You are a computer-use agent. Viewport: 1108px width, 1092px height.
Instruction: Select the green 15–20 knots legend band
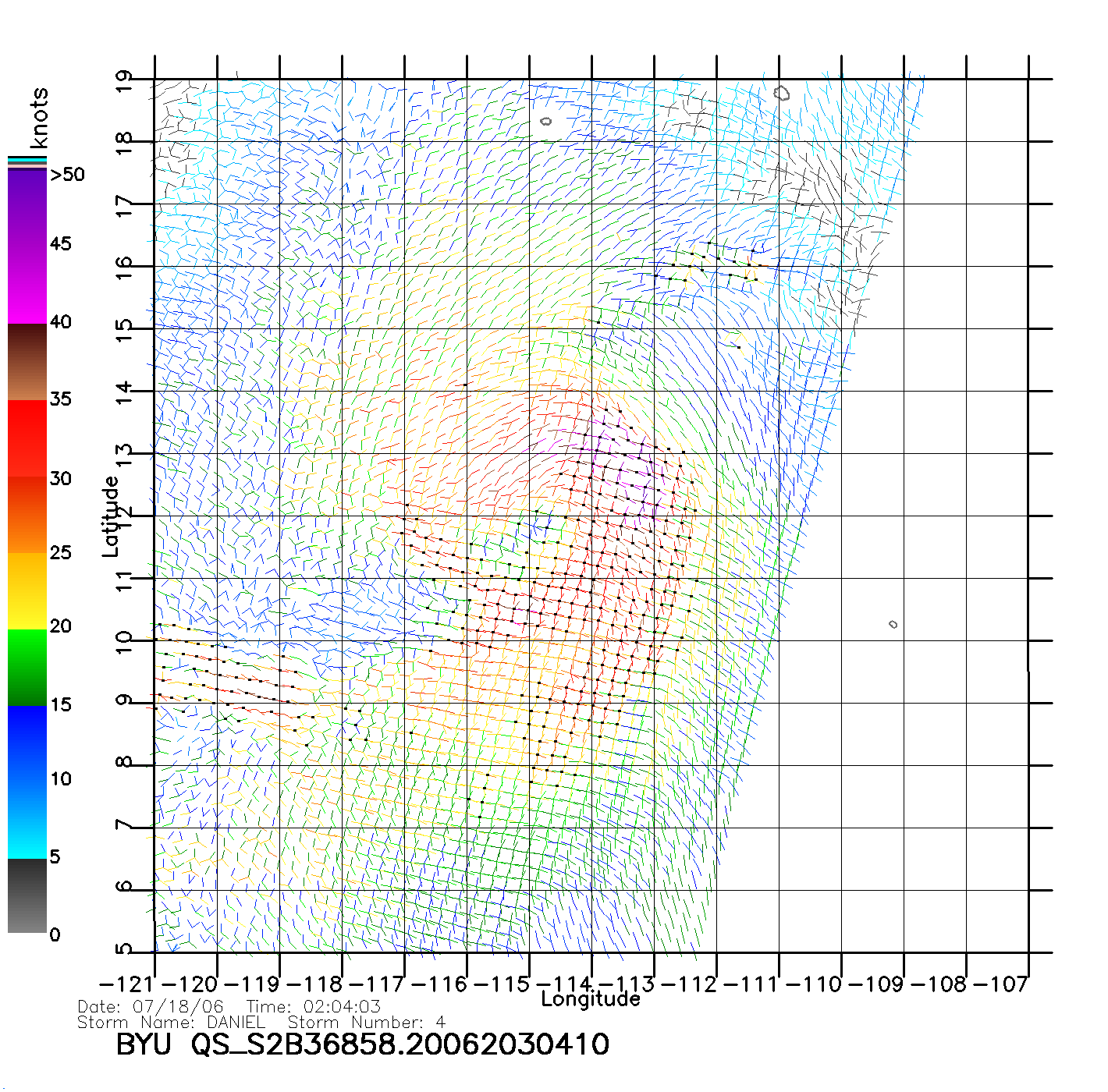27,667
